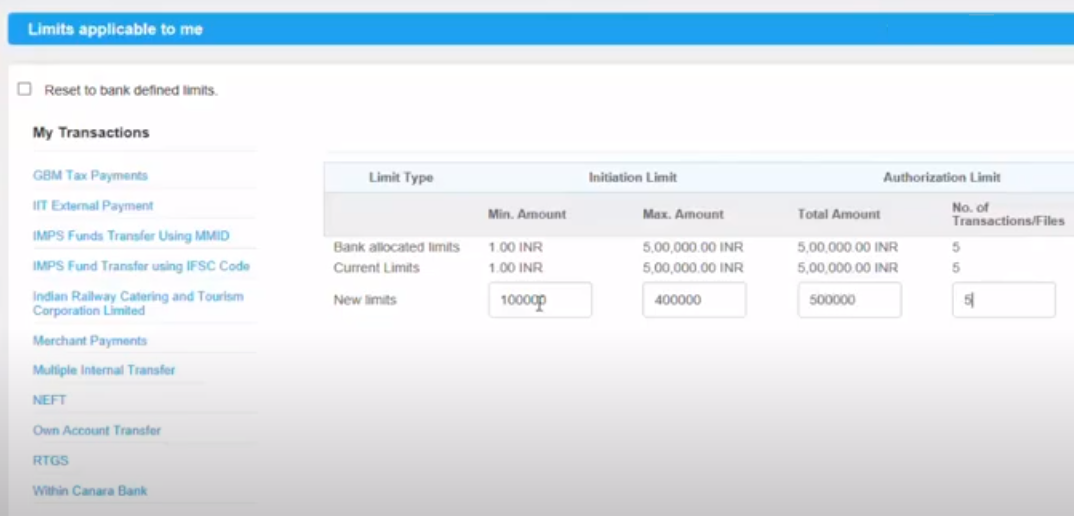Image resolution: width=1074 pixels, height=516 pixels.
Task: Open GBM Tax Payments link
Action: point(90,175)
